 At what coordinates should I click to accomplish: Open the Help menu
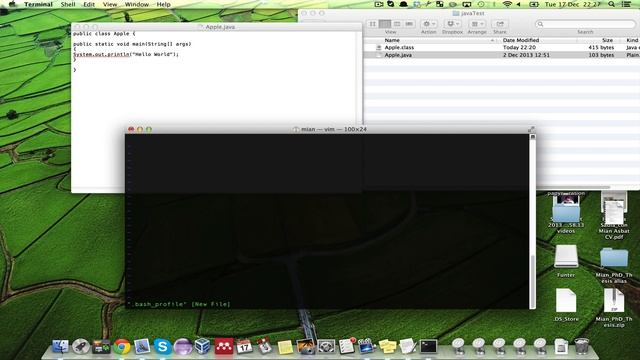[x=163, y=4]
